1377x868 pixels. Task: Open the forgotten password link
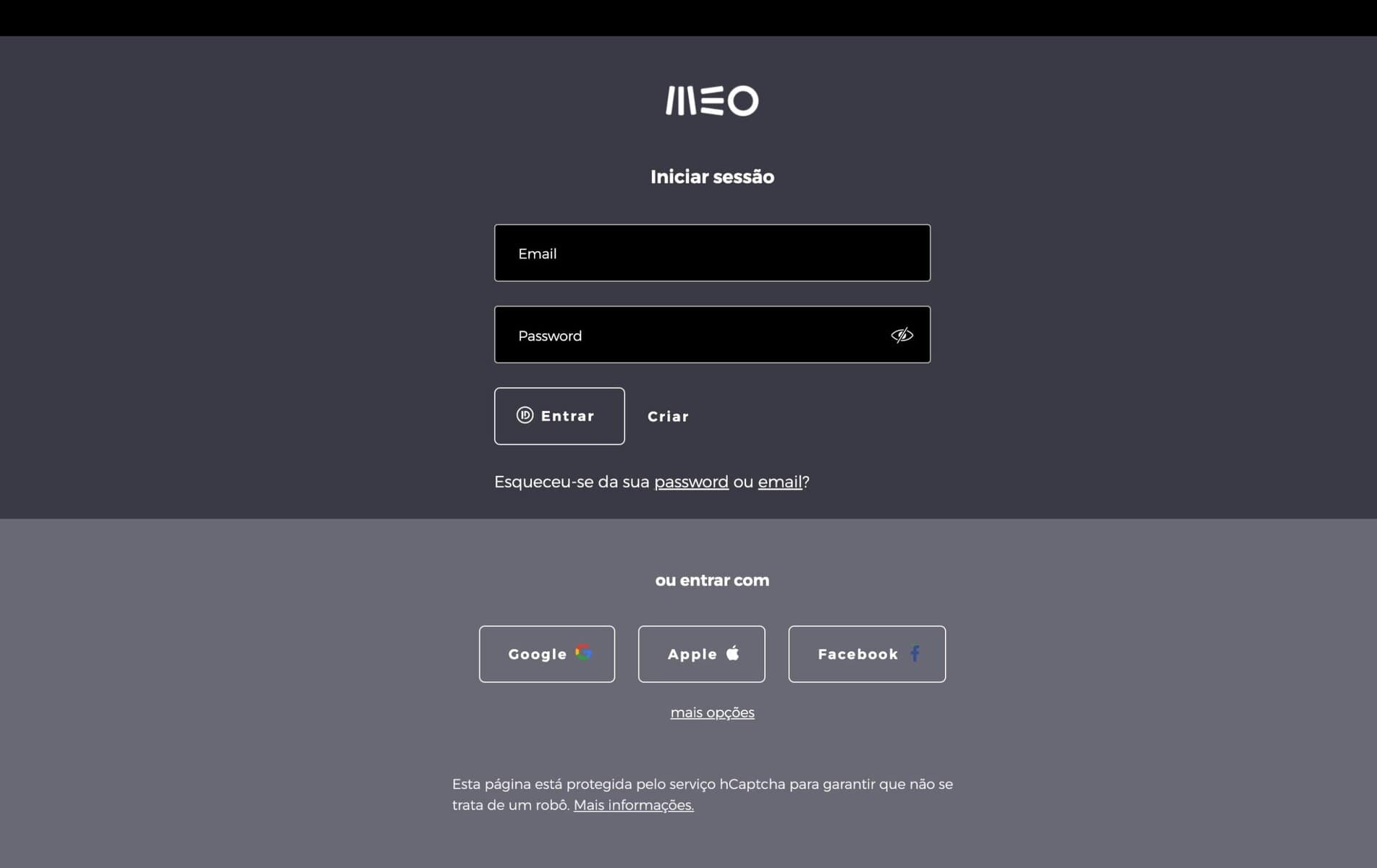pos(691,482)
